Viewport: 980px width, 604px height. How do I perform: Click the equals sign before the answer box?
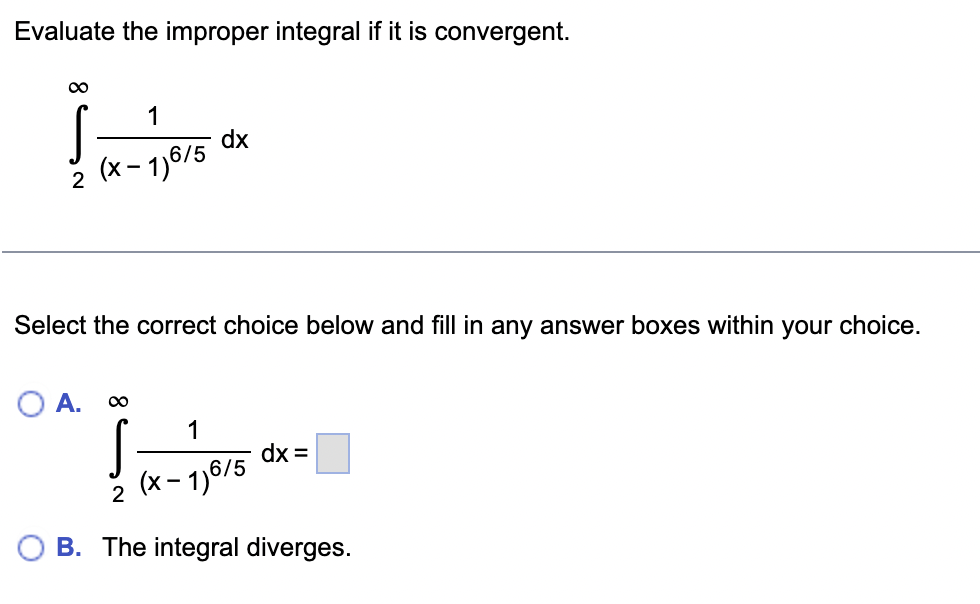[x=303, y=452]
